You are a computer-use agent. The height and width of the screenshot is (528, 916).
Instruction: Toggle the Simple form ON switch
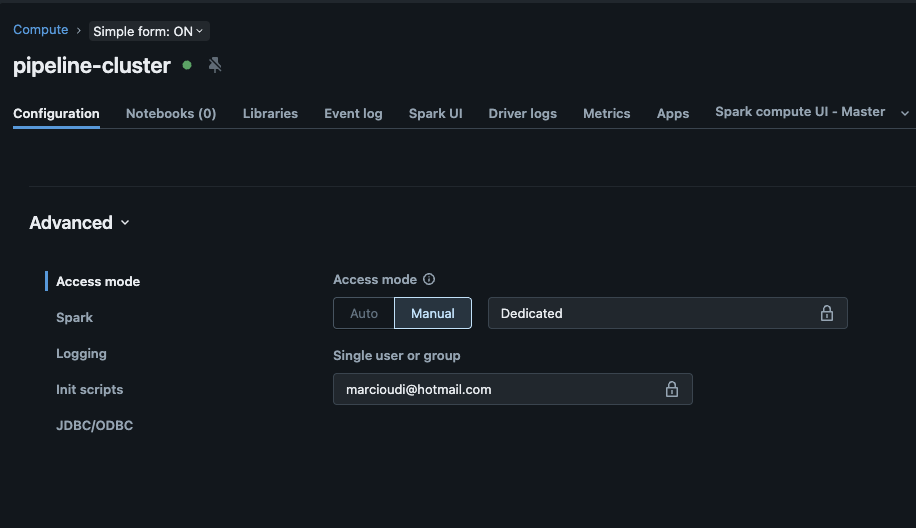click(x=148, y=31)
